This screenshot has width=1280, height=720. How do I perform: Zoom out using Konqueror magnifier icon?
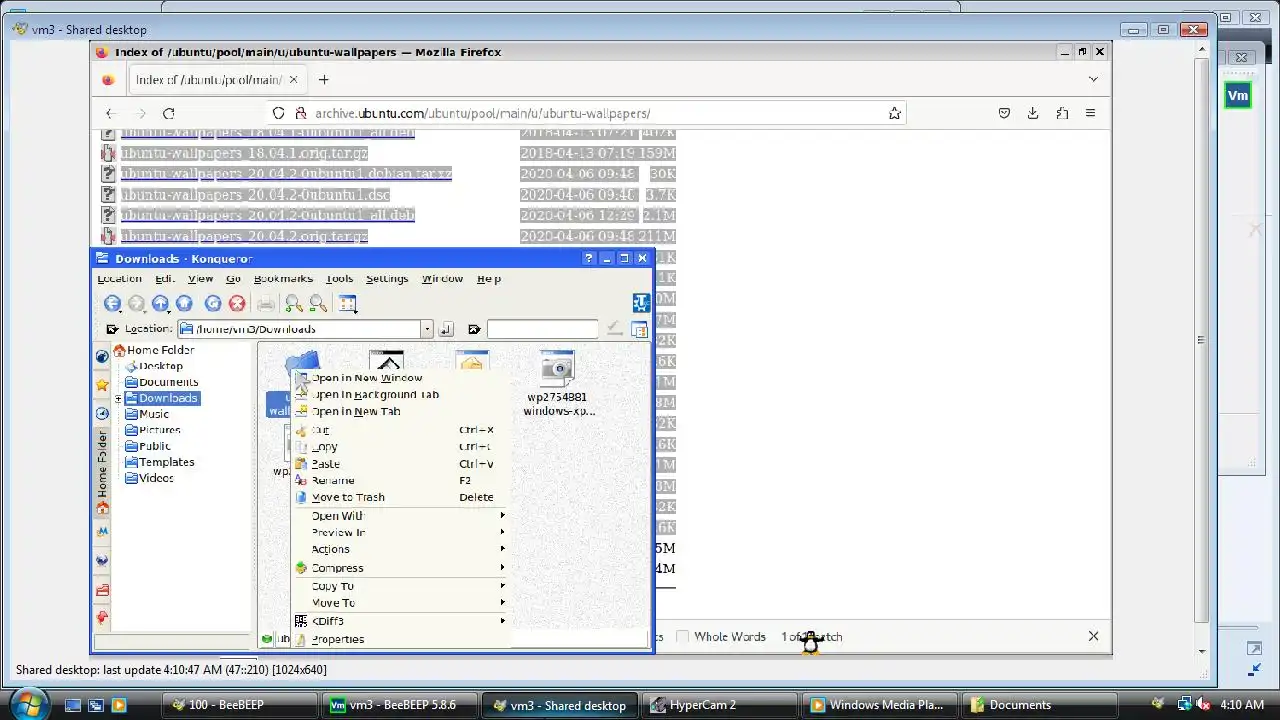click(x=318, y=304)
